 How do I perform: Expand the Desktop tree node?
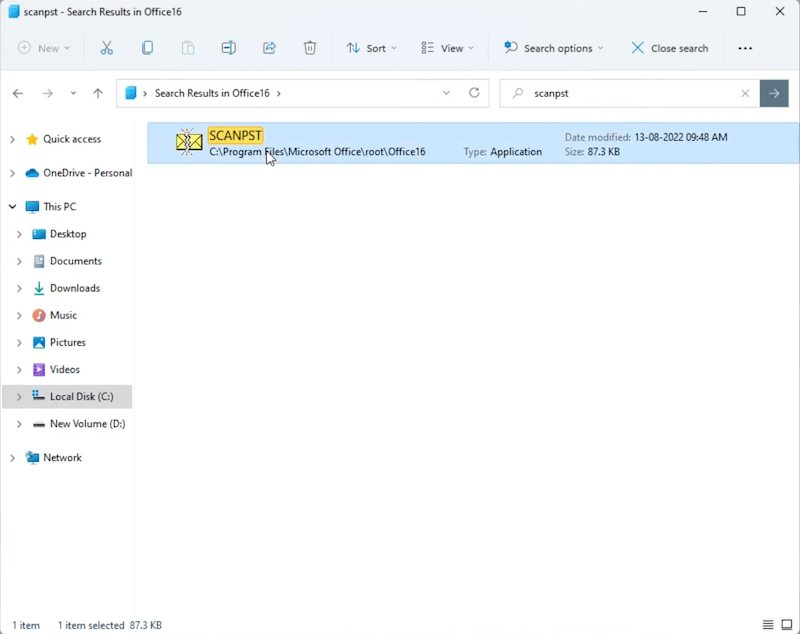19,234
